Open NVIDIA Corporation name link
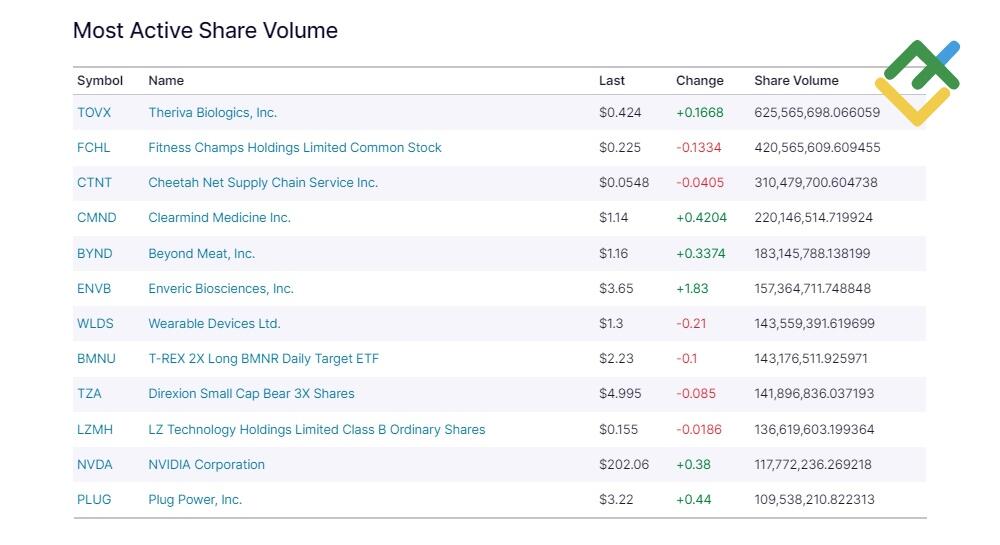This screenshot has height=545, width=1000. pyautogui.click(x=206, y=465)
